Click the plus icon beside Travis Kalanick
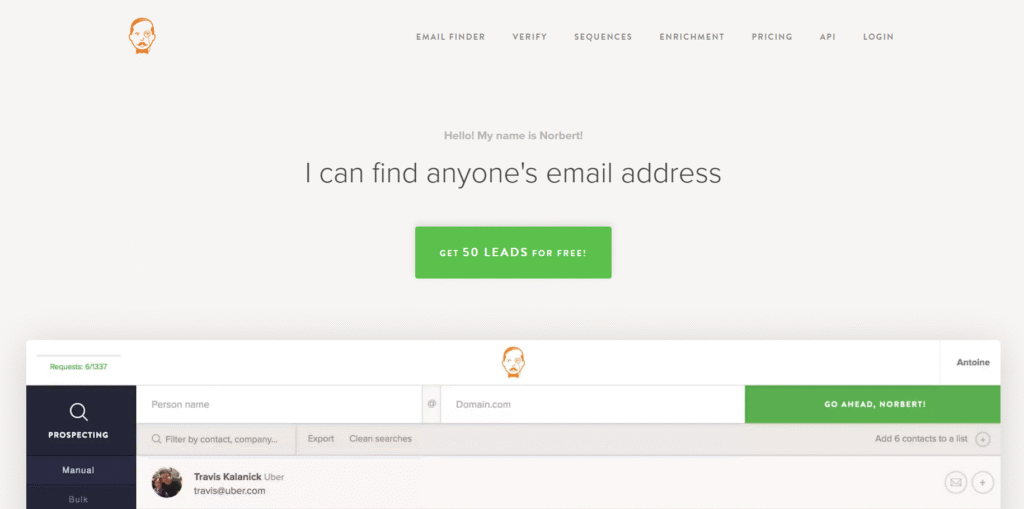Image resolution: width=1024 pixels, height=509 pixels. [x=983, y=483]
